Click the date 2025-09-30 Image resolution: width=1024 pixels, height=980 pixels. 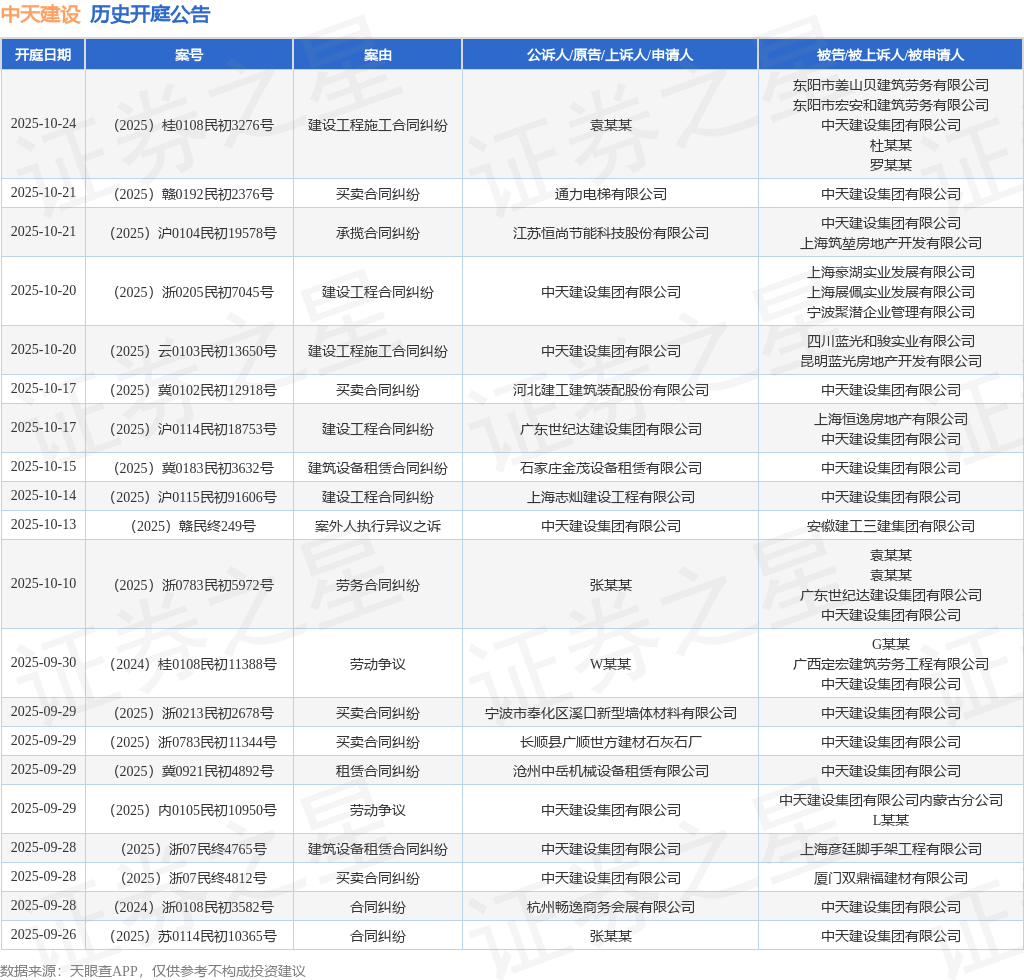point(43,663)
